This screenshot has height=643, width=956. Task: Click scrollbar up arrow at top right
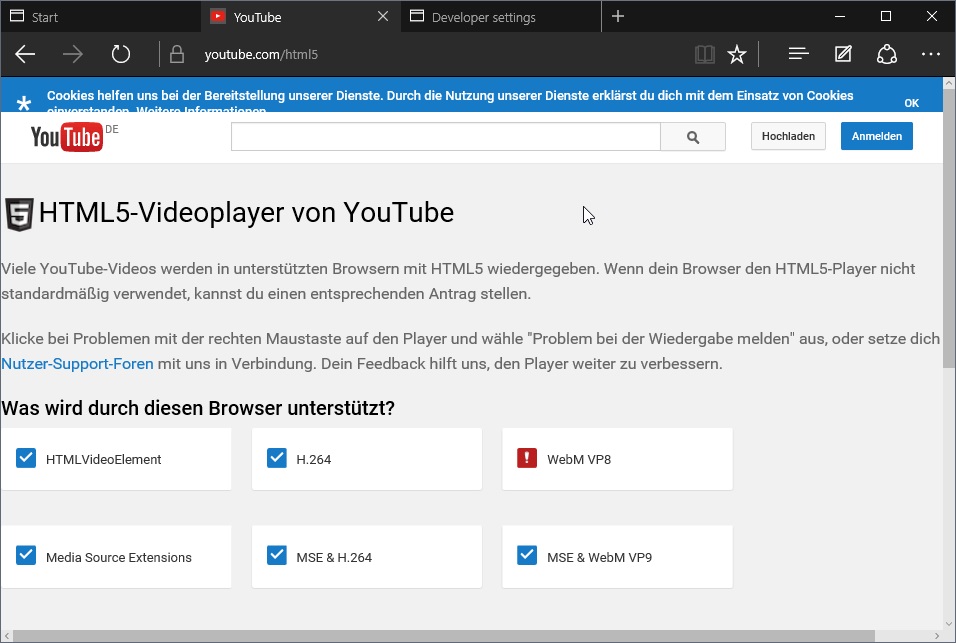949,82
